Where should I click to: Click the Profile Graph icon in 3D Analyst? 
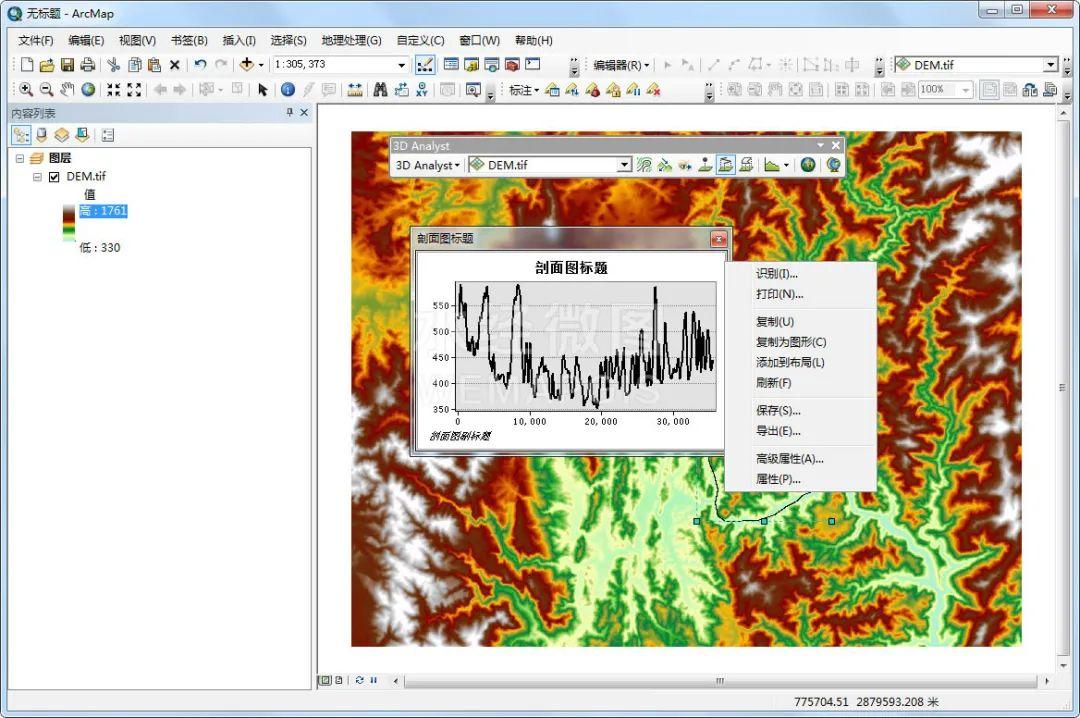pyautogui.click(x=771, y=165)
